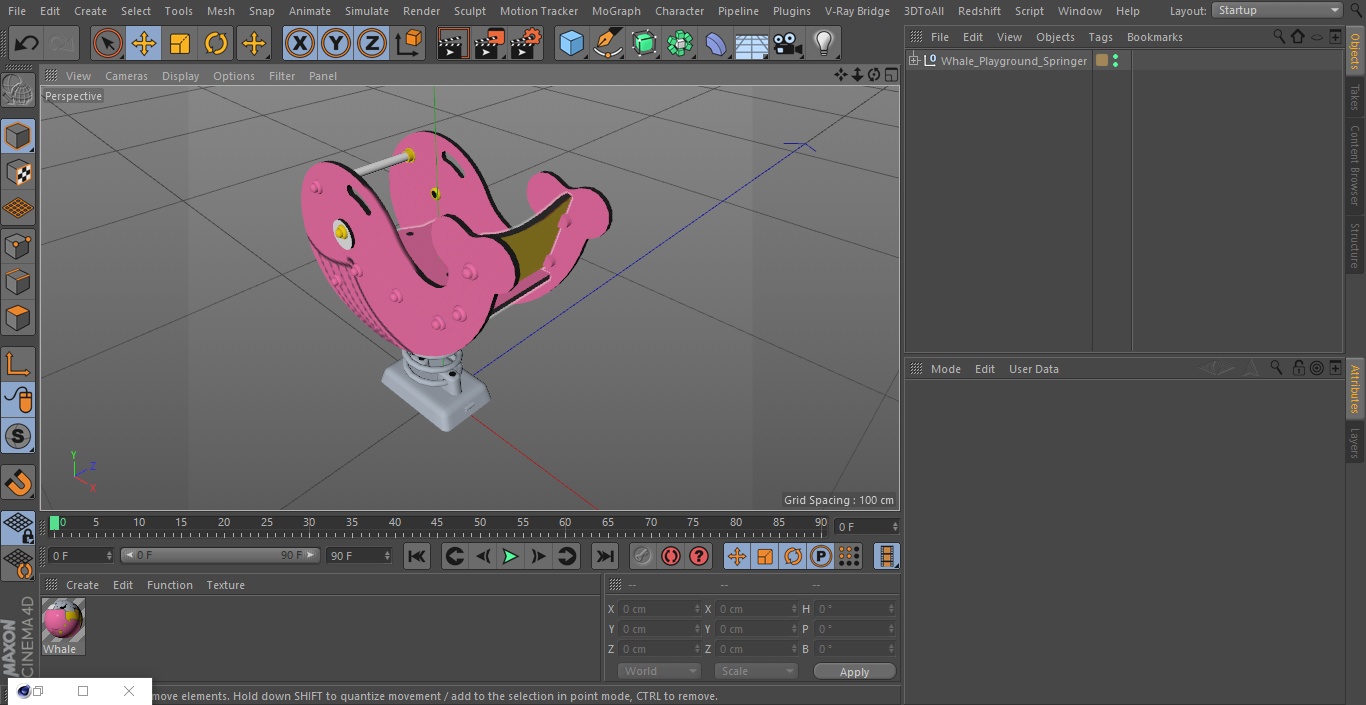Toggle Z-axis lock

[371, 44]
